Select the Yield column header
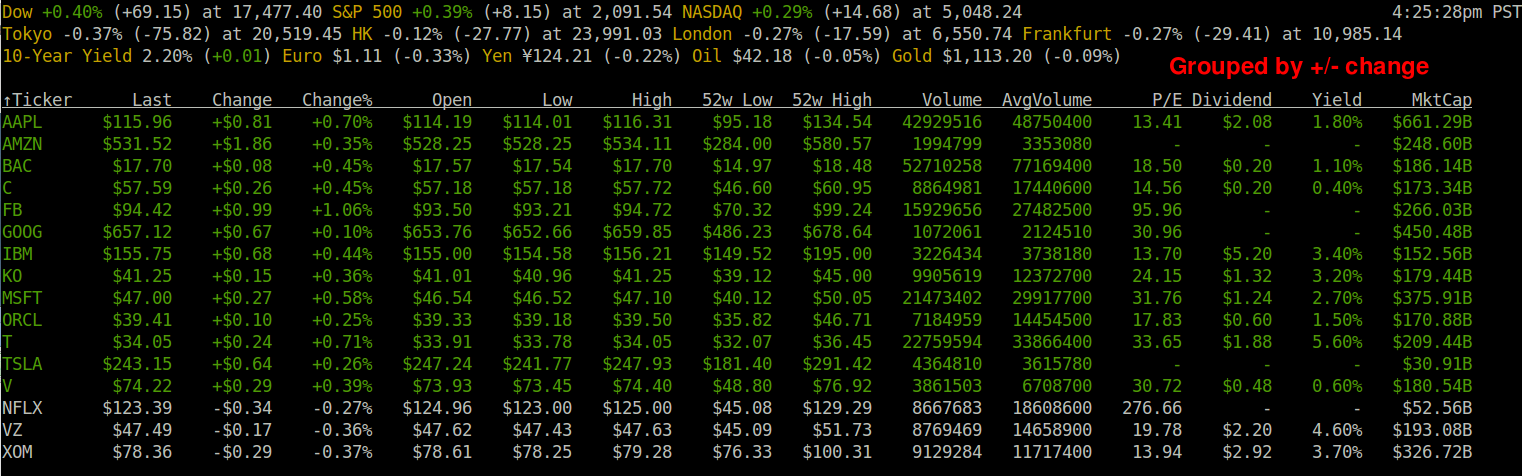 [1337, 100]
